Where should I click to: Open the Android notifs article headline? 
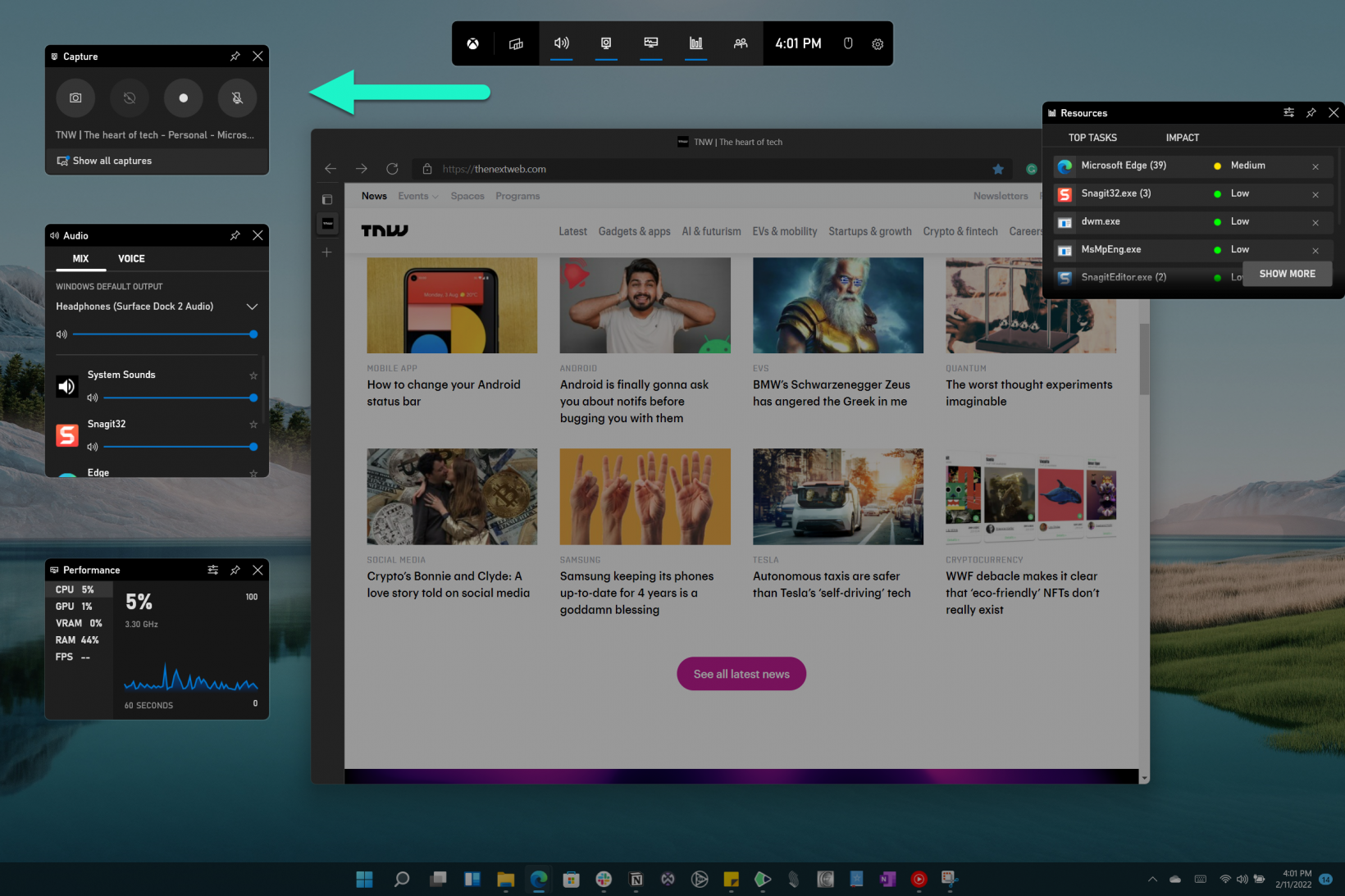pos(634,401)
